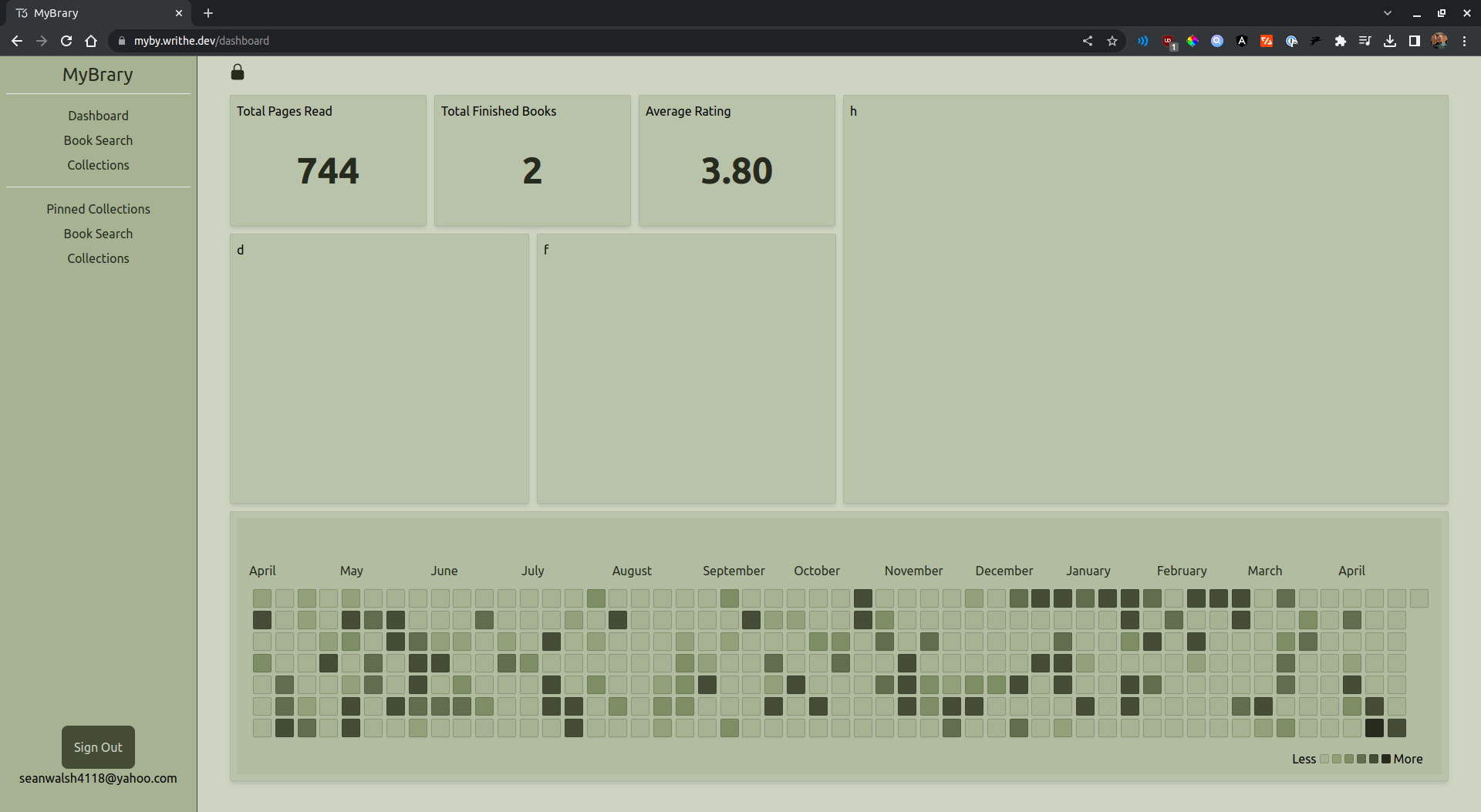Click the Sign Out button

[98, 747]
